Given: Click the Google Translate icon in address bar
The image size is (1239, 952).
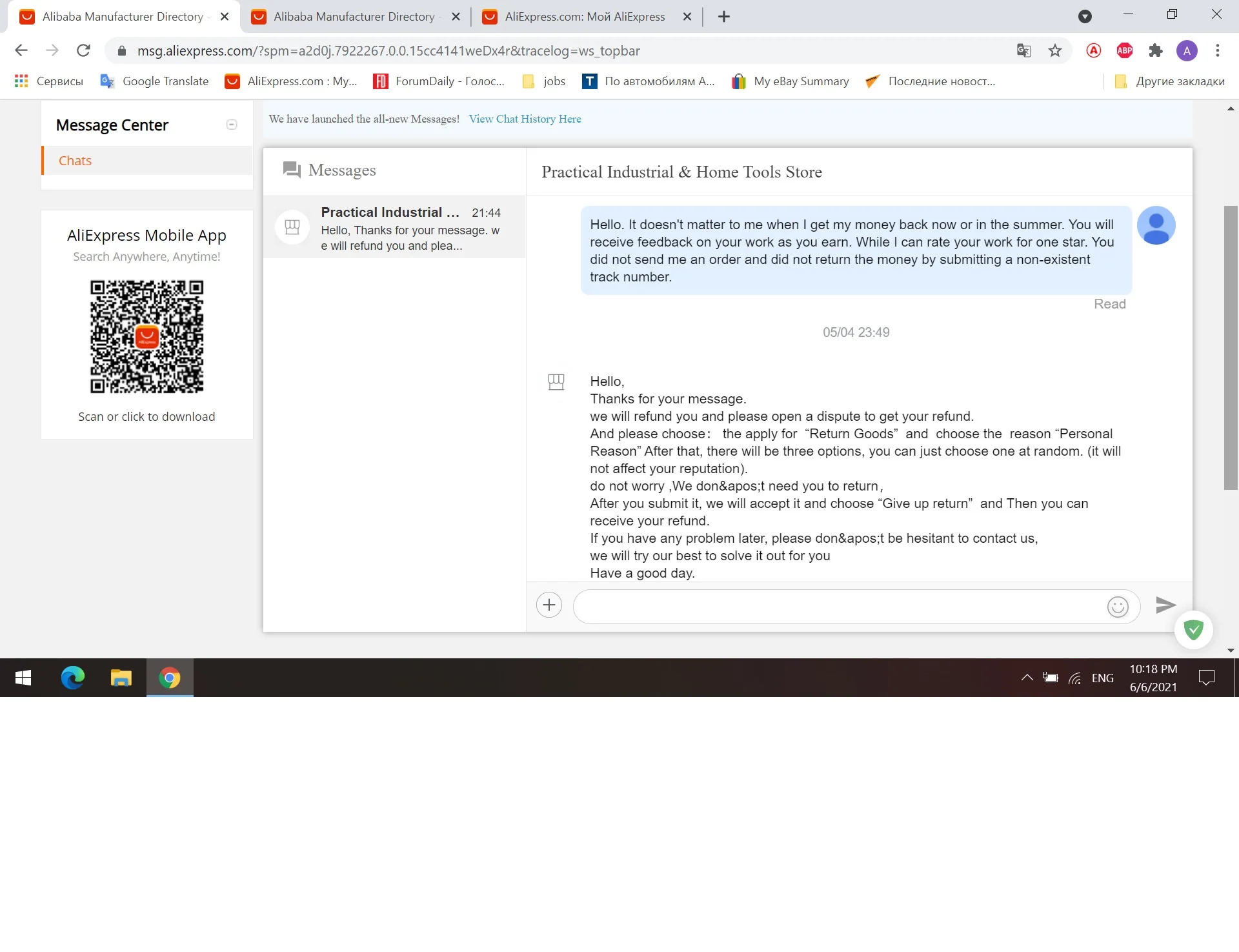Looking at the screenshot, I should pyautogui.click(x=1023, y=50).
